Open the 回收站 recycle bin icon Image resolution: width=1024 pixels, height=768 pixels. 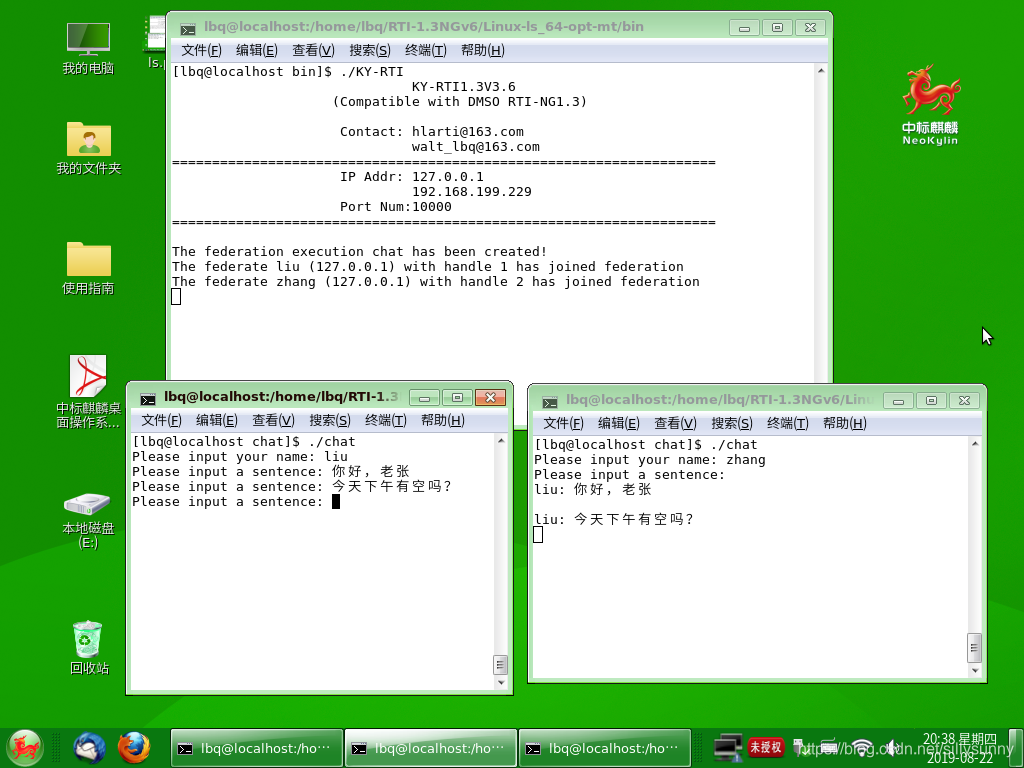(88, 648)
